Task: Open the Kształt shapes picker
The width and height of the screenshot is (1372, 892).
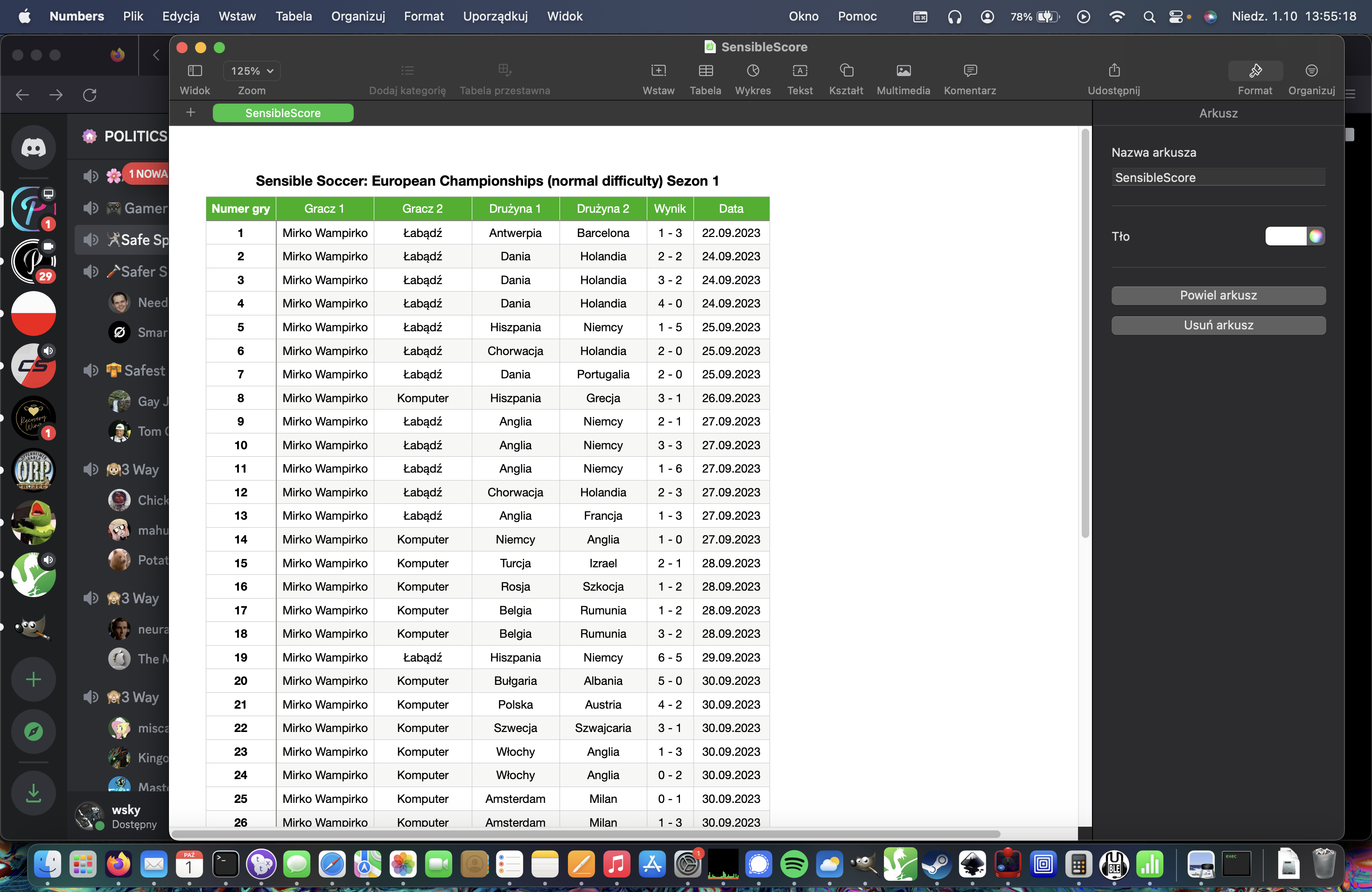Action: click(x=846, y=71)
